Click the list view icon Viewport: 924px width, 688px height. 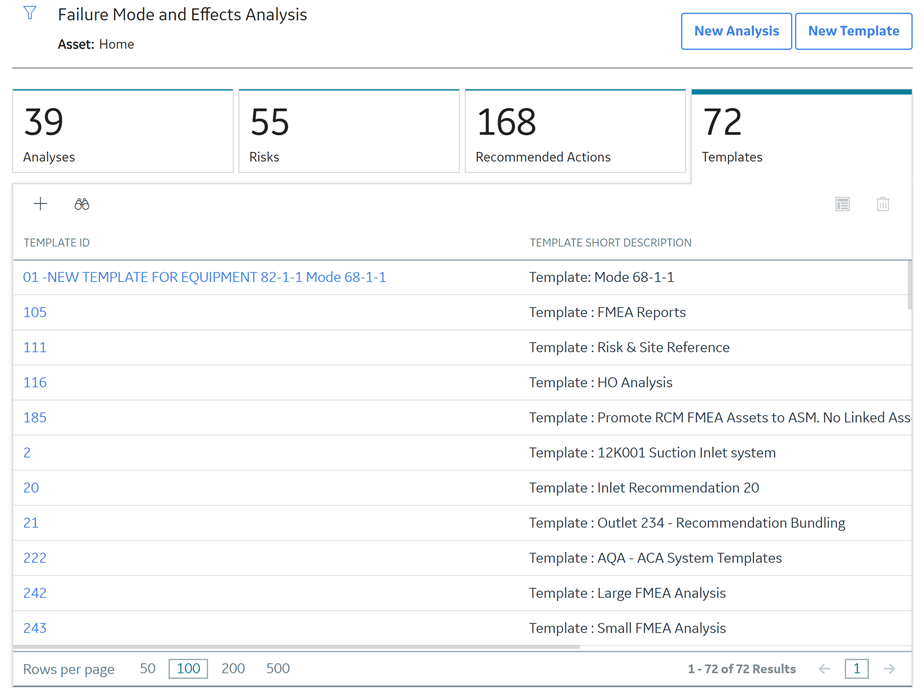(843, 204)
